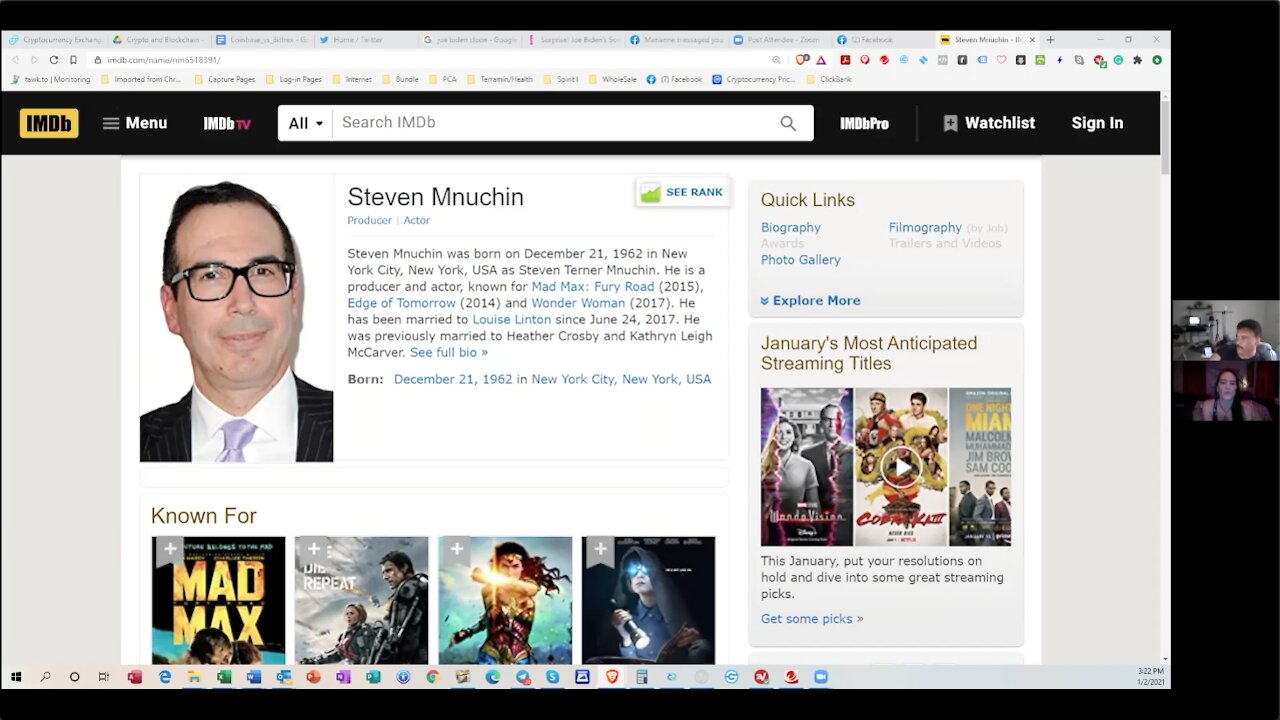
Task: Focus the Search IMDb input field
Action: coord(548,123)
